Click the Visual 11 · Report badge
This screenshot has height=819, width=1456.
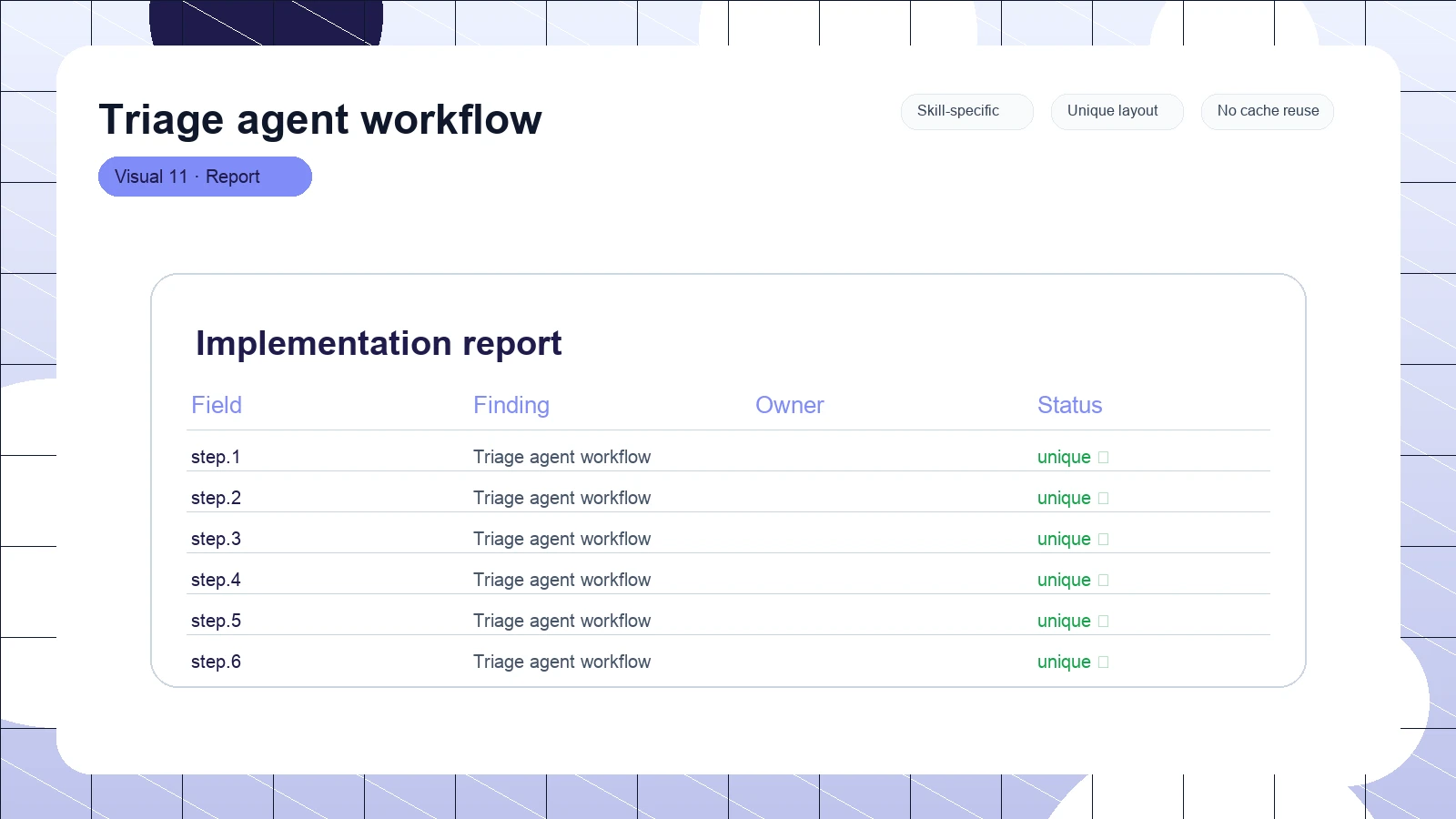[x=205, y=177]
